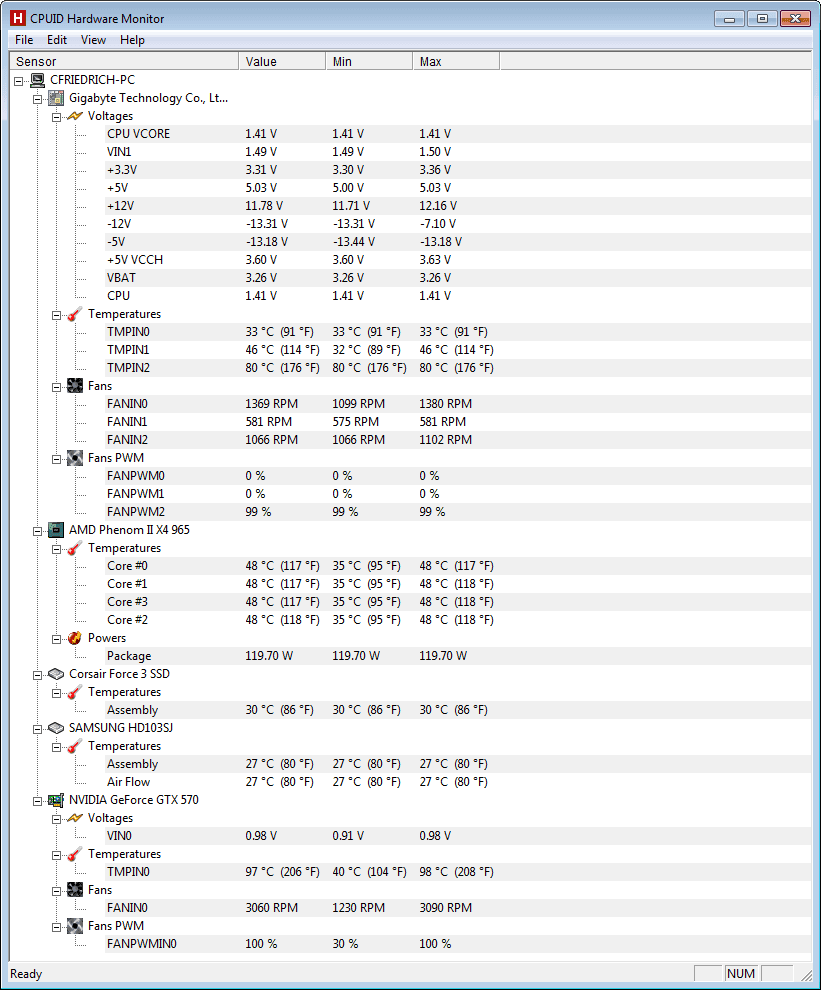Click the SAMSUNG HD103SJ hard drive icon
Viewport: 821px width, 990px height.
click(57, 728)
